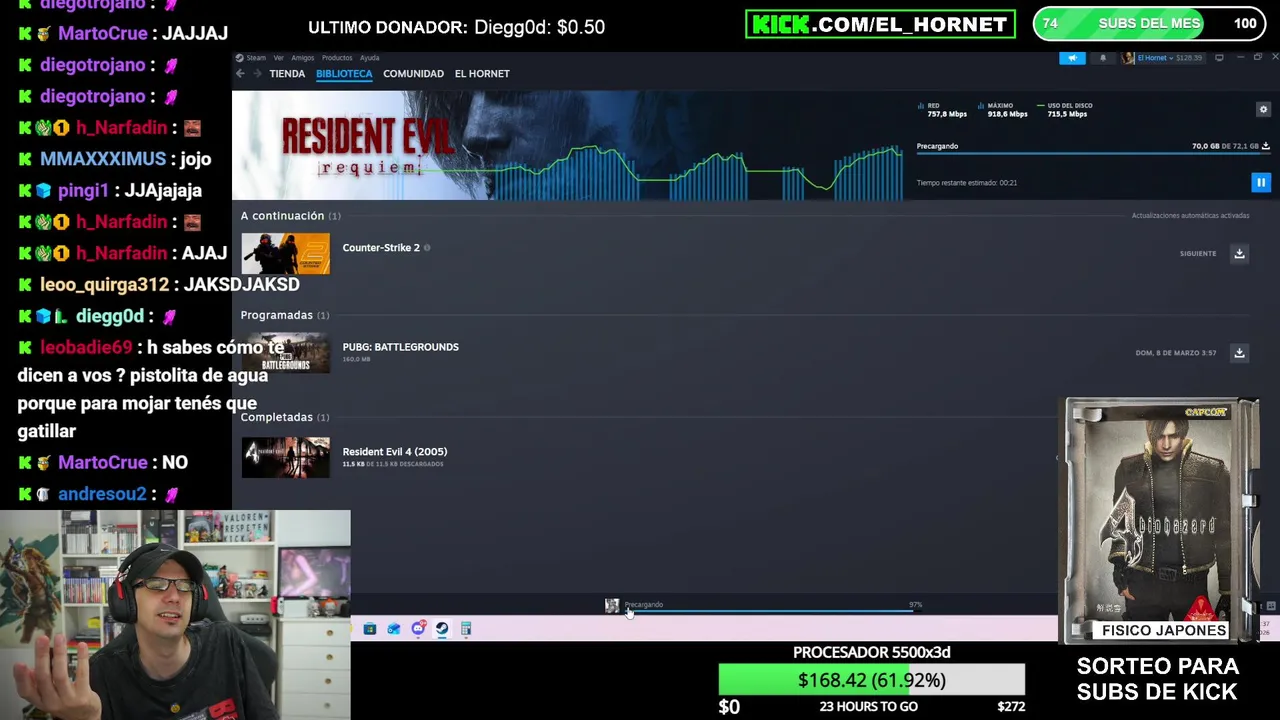This screenshot has width=1280, height=720.
Task: Click the small game icon beside bottom Precargando
Action: tap(612, 605)
